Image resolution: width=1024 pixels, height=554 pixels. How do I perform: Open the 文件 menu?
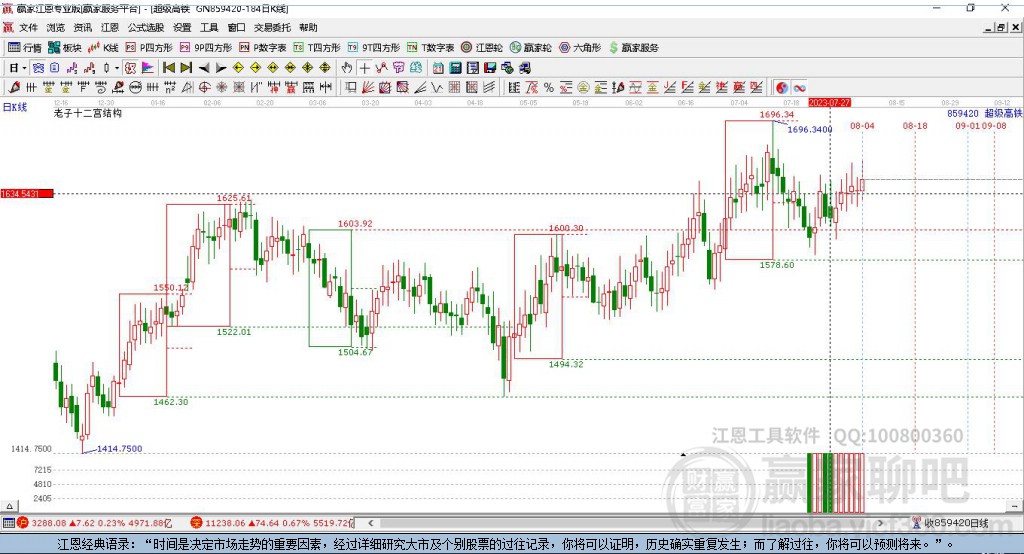coord(28,27)
